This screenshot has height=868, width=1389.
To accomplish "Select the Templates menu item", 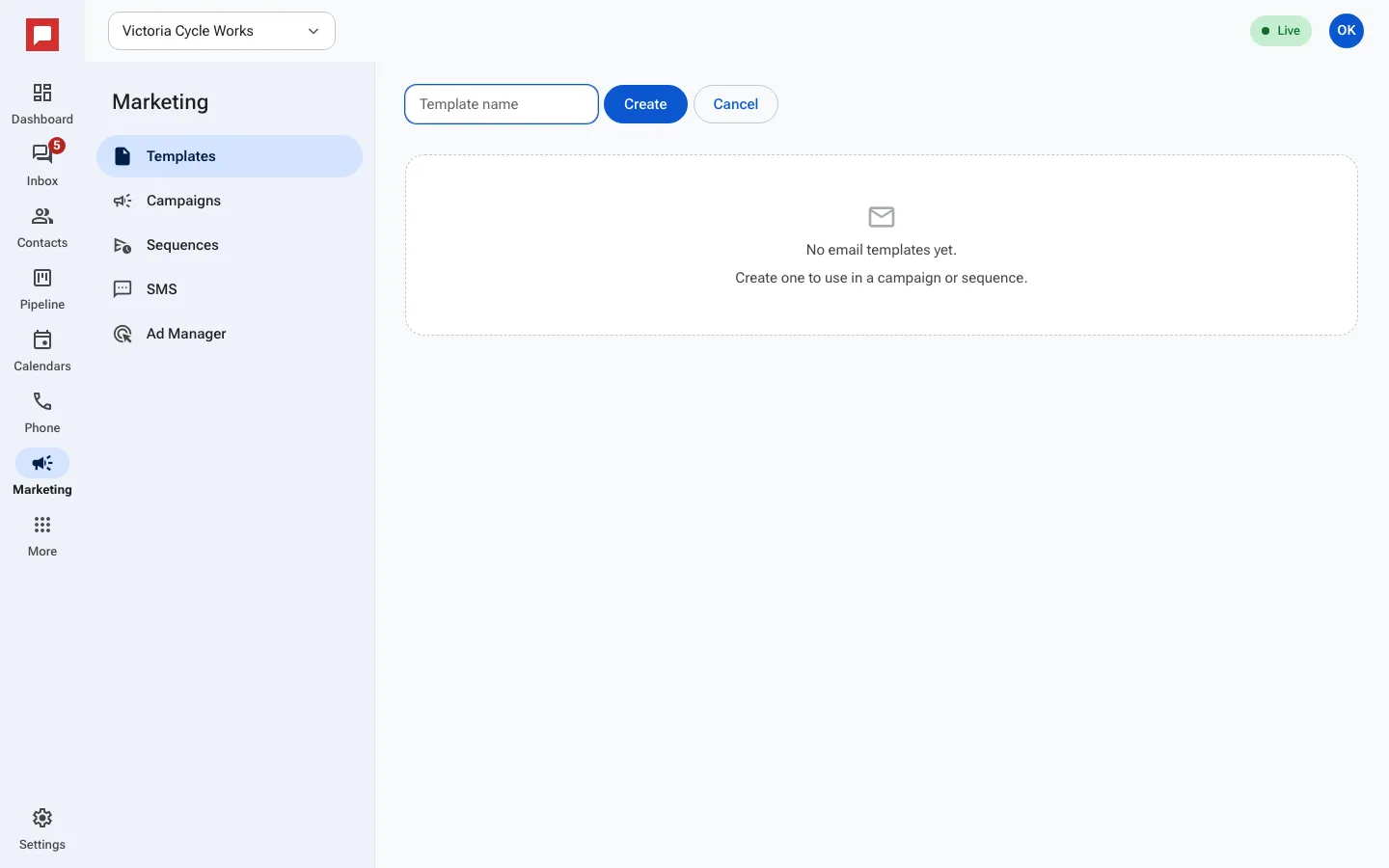I will 230,156.
